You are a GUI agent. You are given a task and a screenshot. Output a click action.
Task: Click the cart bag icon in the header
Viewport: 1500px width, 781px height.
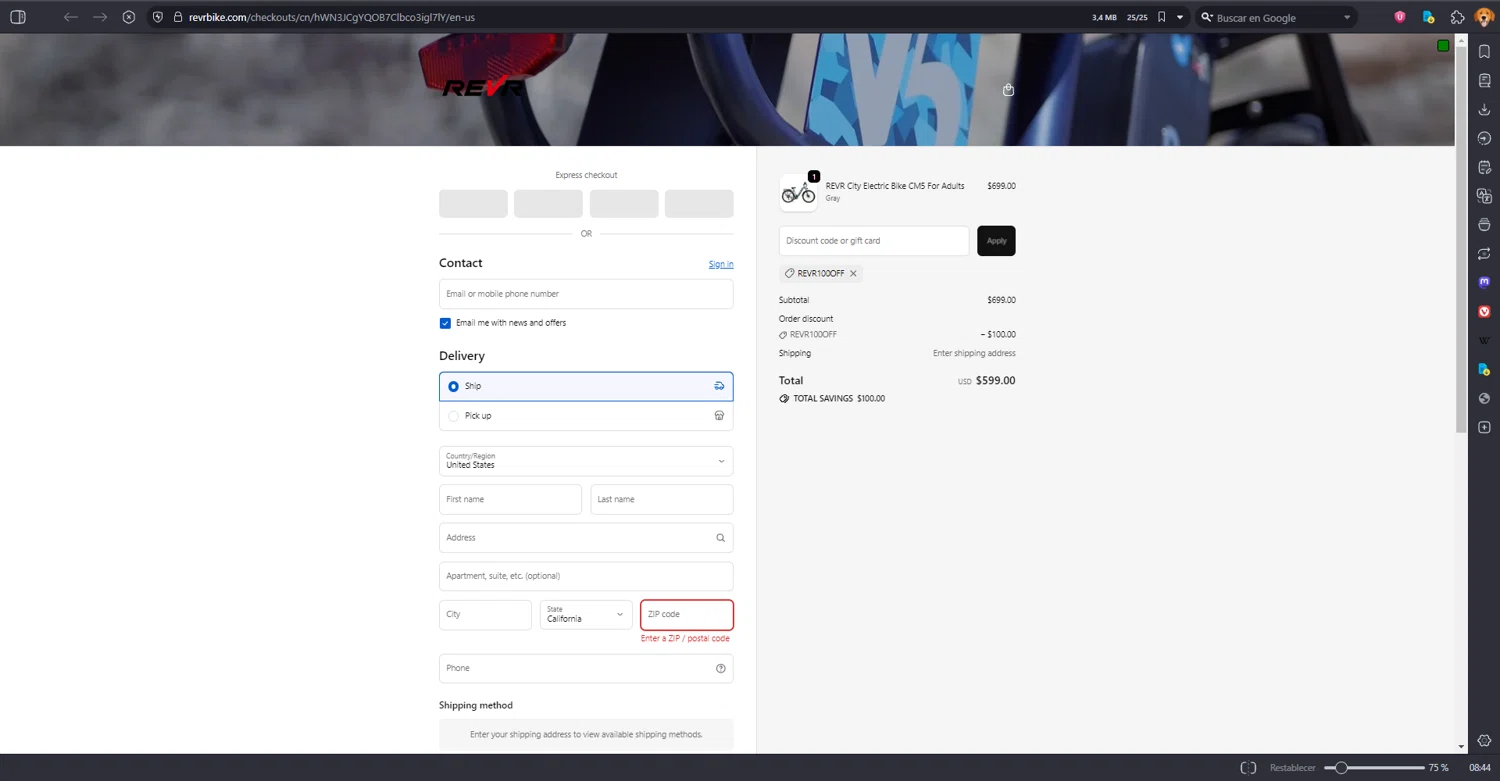1008,90
